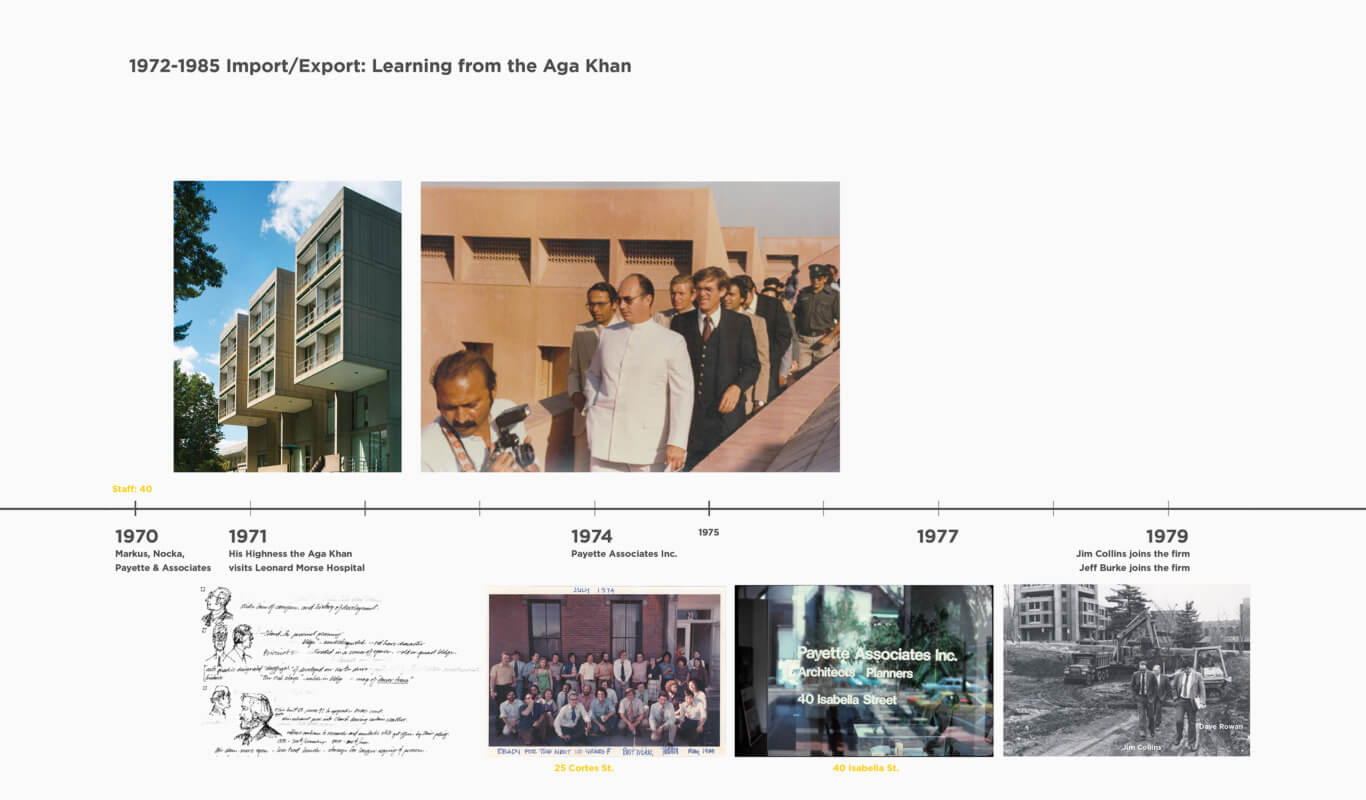
Task: Open the Payette Associates window sign photo
Action: point(864,671)
